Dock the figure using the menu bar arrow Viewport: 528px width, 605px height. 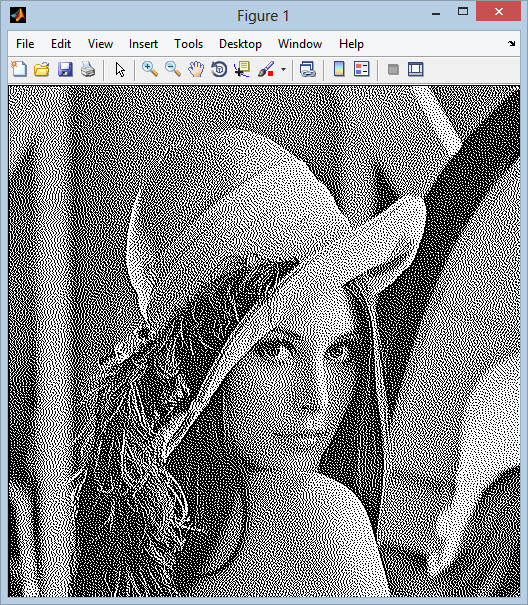pos(512,44)
